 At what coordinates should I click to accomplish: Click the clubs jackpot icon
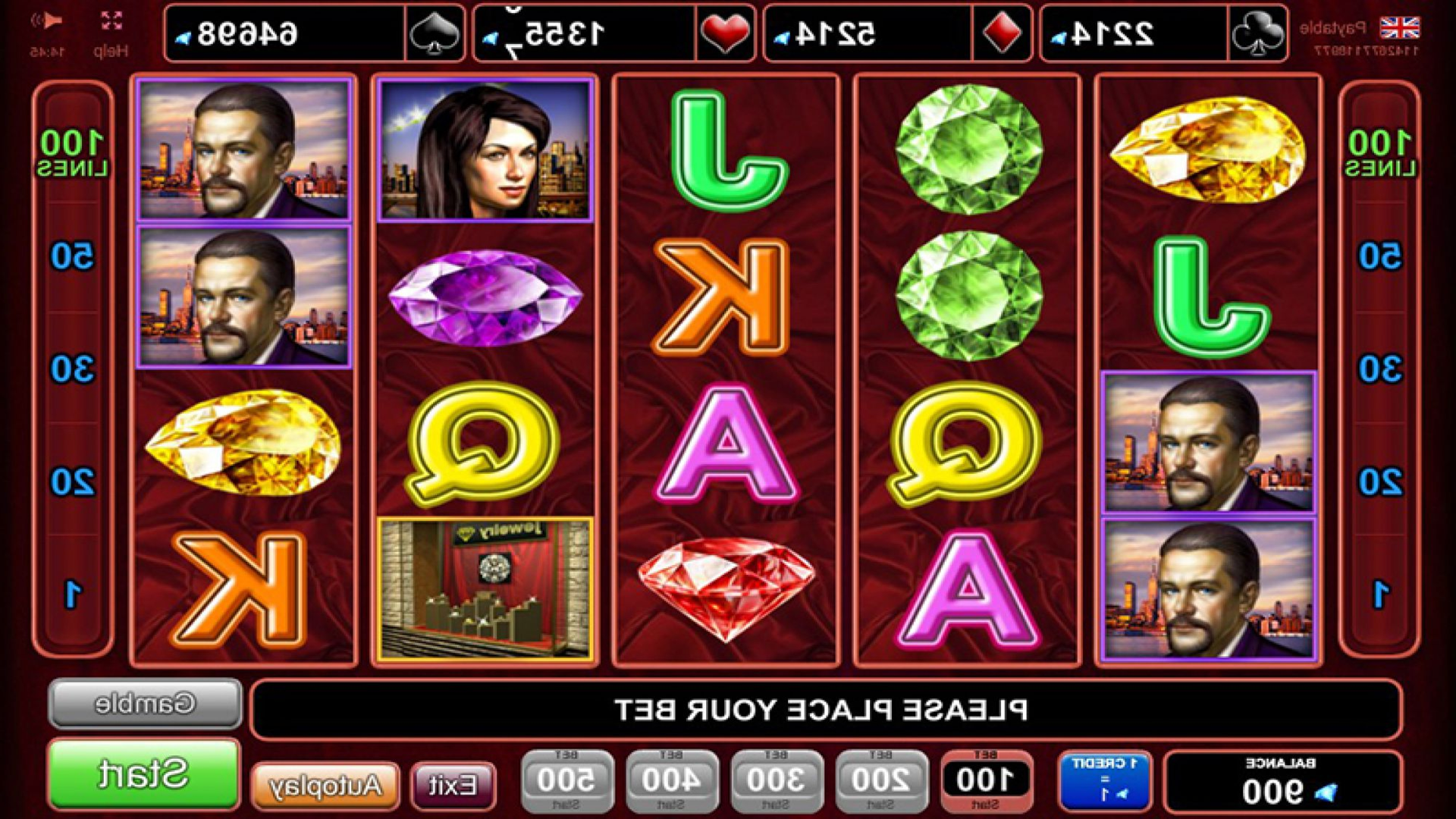pos(1257,33)
